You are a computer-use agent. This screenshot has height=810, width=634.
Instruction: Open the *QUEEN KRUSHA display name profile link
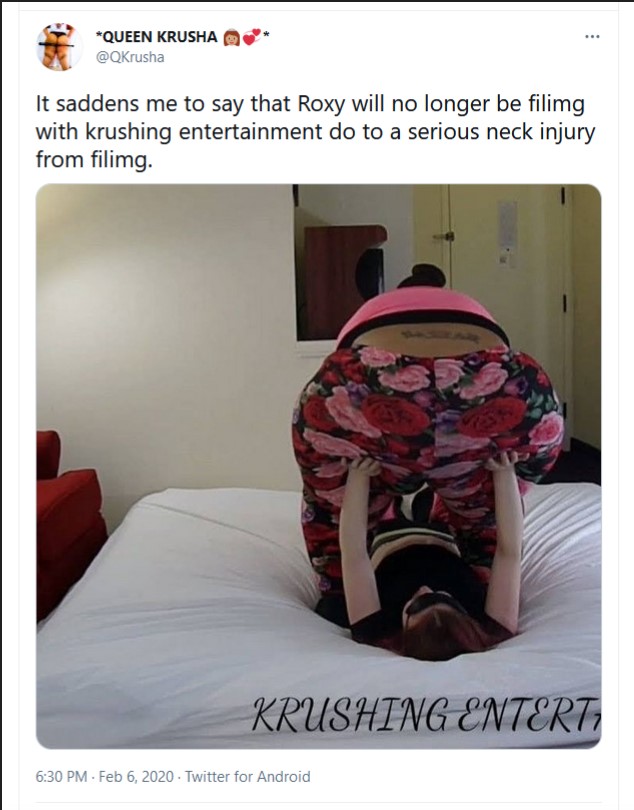click(157, 37)
